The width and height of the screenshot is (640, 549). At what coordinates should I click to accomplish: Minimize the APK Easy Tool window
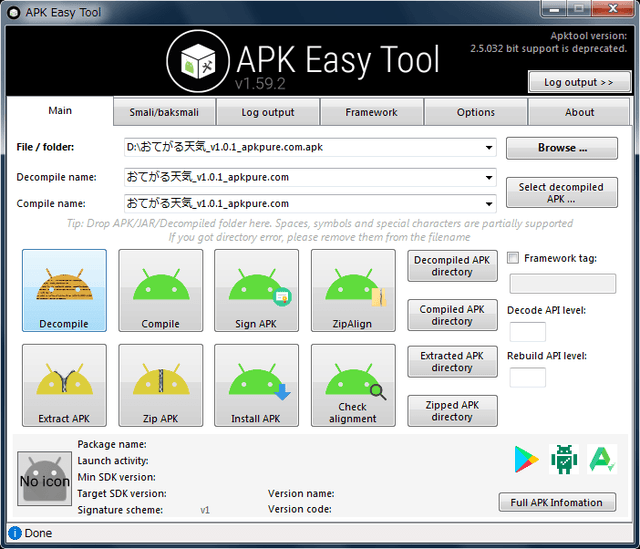tap(554, 9)
